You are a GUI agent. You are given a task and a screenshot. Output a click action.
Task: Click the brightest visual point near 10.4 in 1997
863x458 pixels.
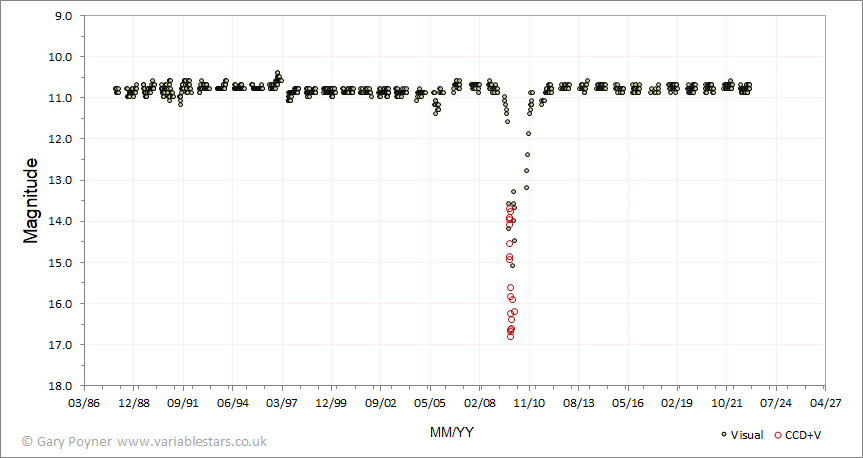(x=277, y=73)
